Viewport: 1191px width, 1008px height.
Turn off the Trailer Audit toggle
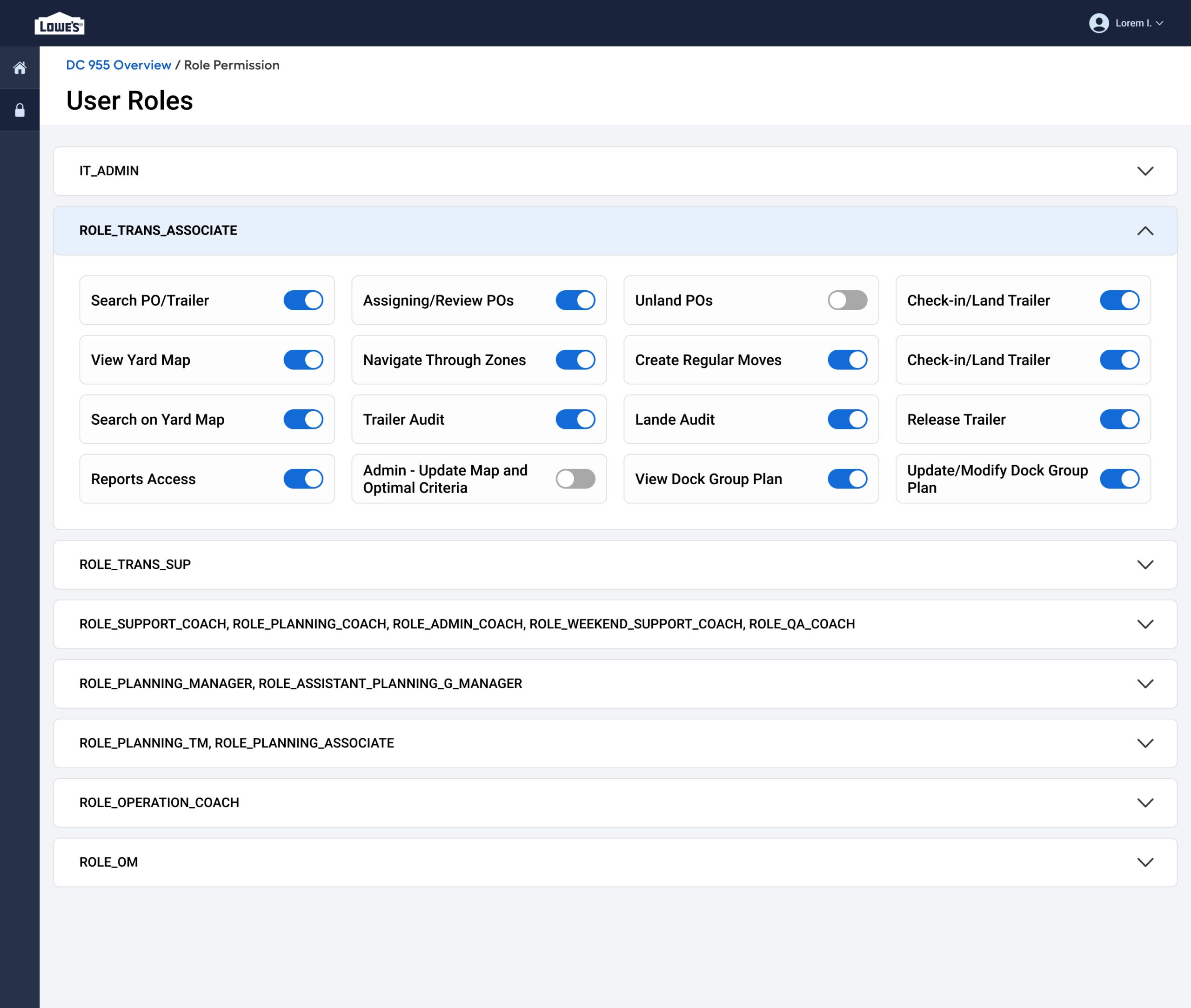click(x=575, y=419)
